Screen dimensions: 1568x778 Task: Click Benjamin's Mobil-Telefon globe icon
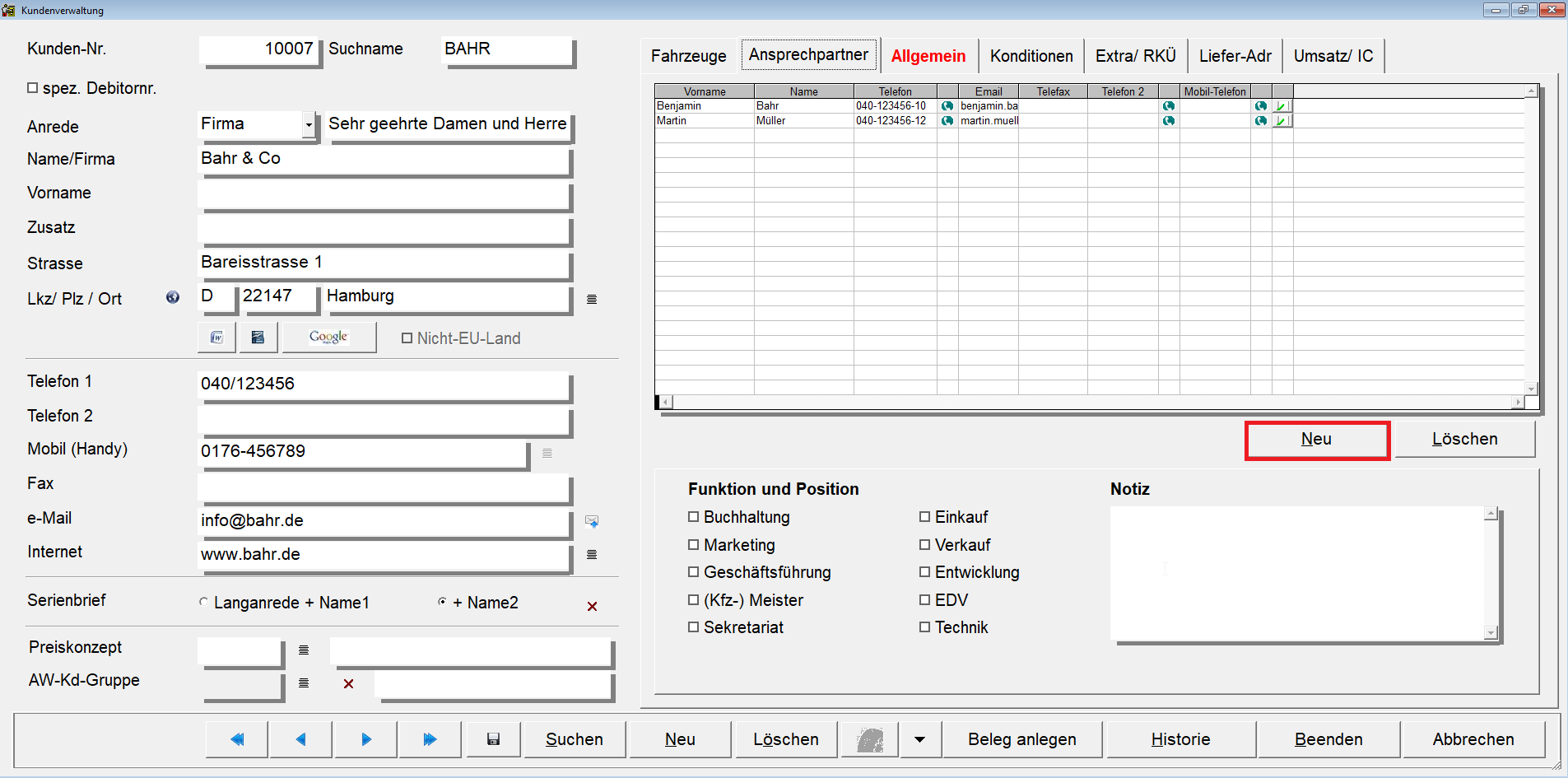click(x=1261, y=106)
